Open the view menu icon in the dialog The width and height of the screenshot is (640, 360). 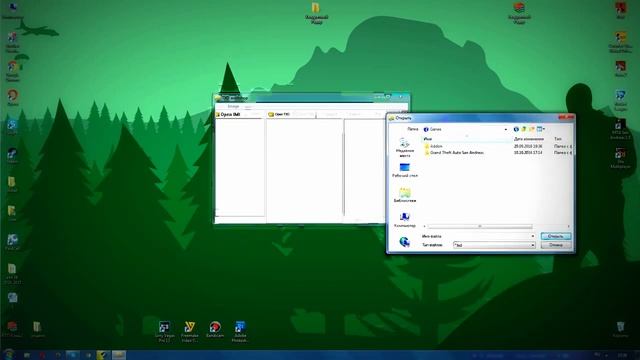point(540,129)
